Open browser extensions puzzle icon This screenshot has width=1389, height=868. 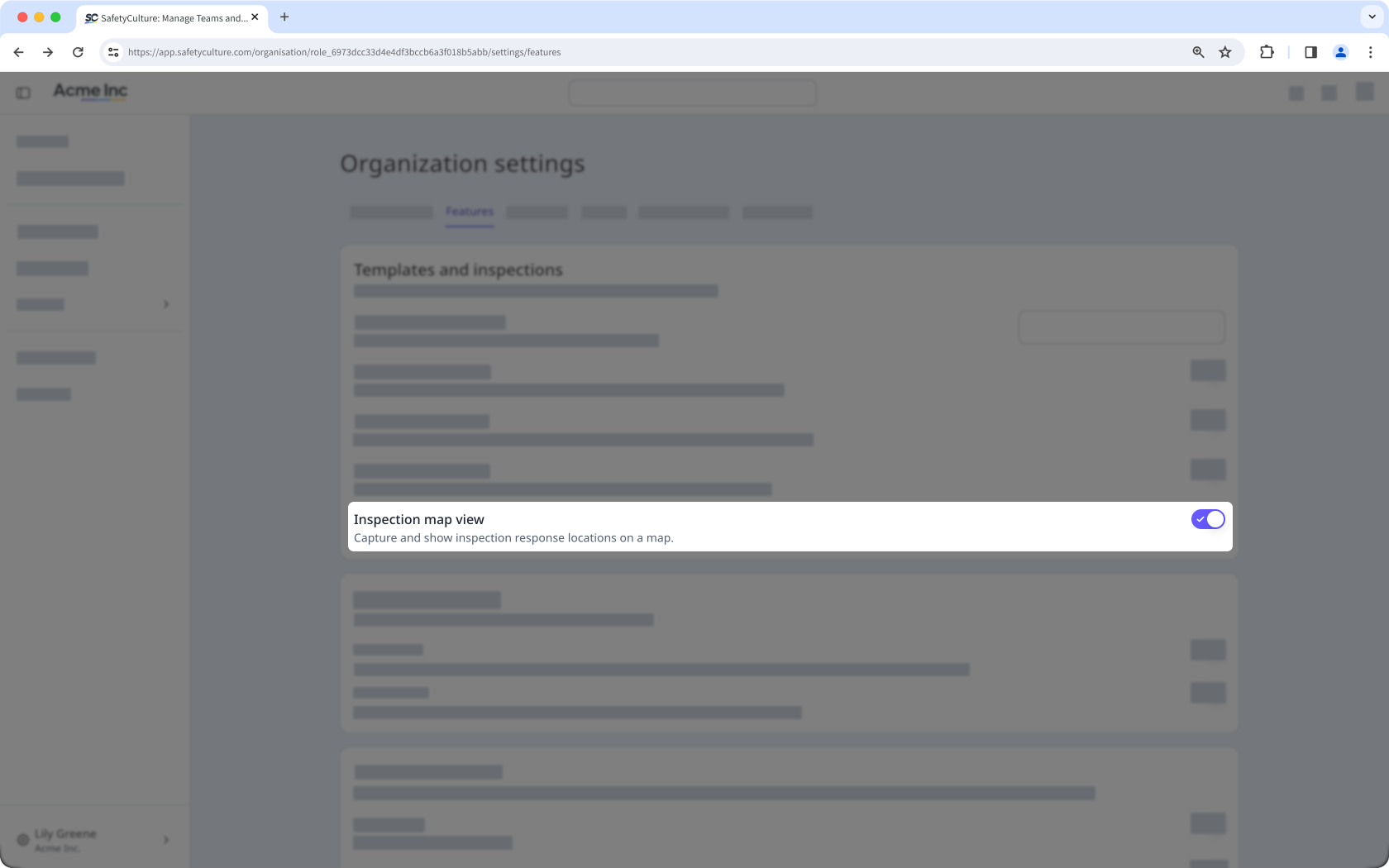[x=1267, y=52]
